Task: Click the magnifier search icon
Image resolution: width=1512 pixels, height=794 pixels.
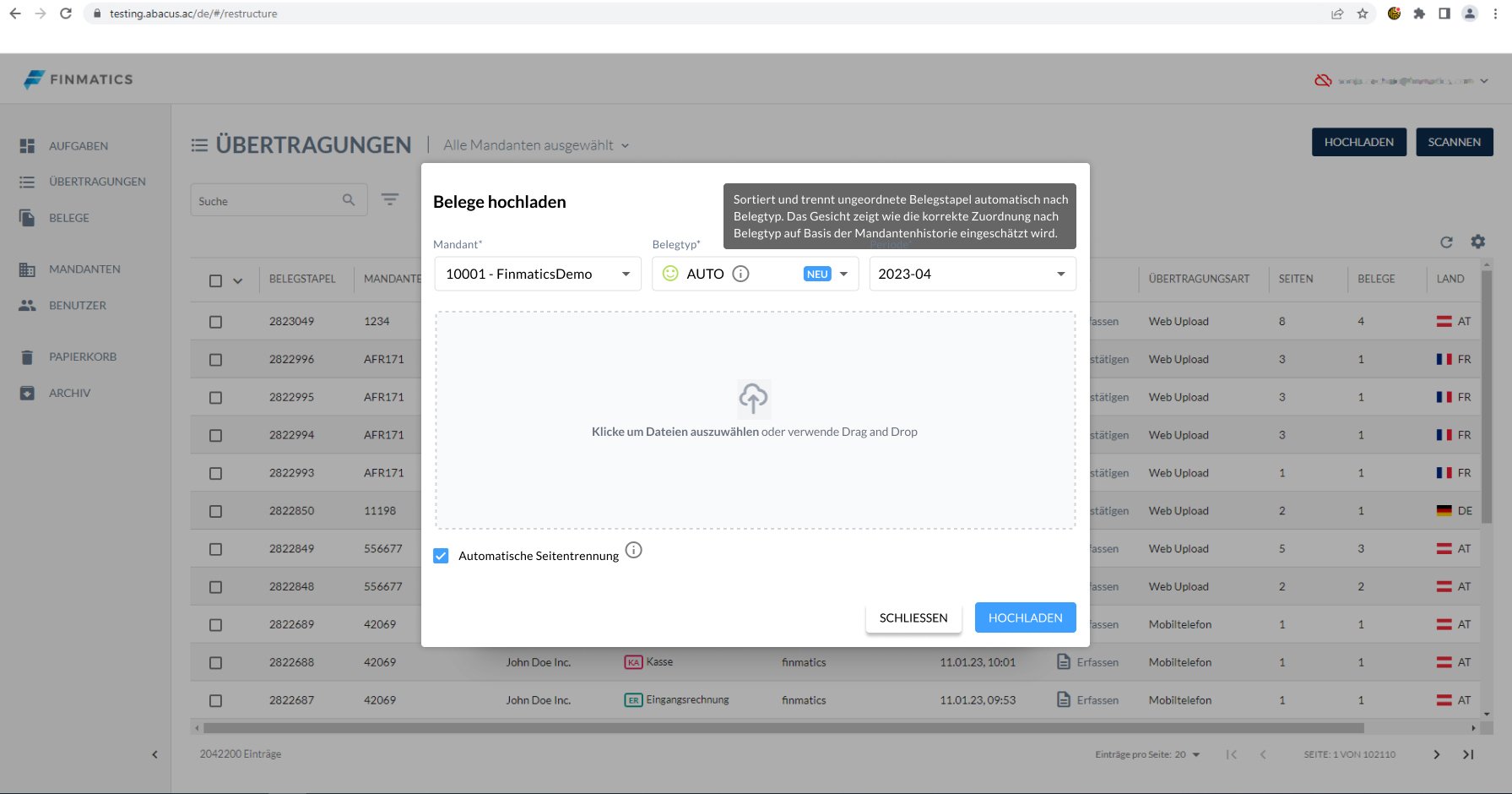Action: click(x=349, y=200)
